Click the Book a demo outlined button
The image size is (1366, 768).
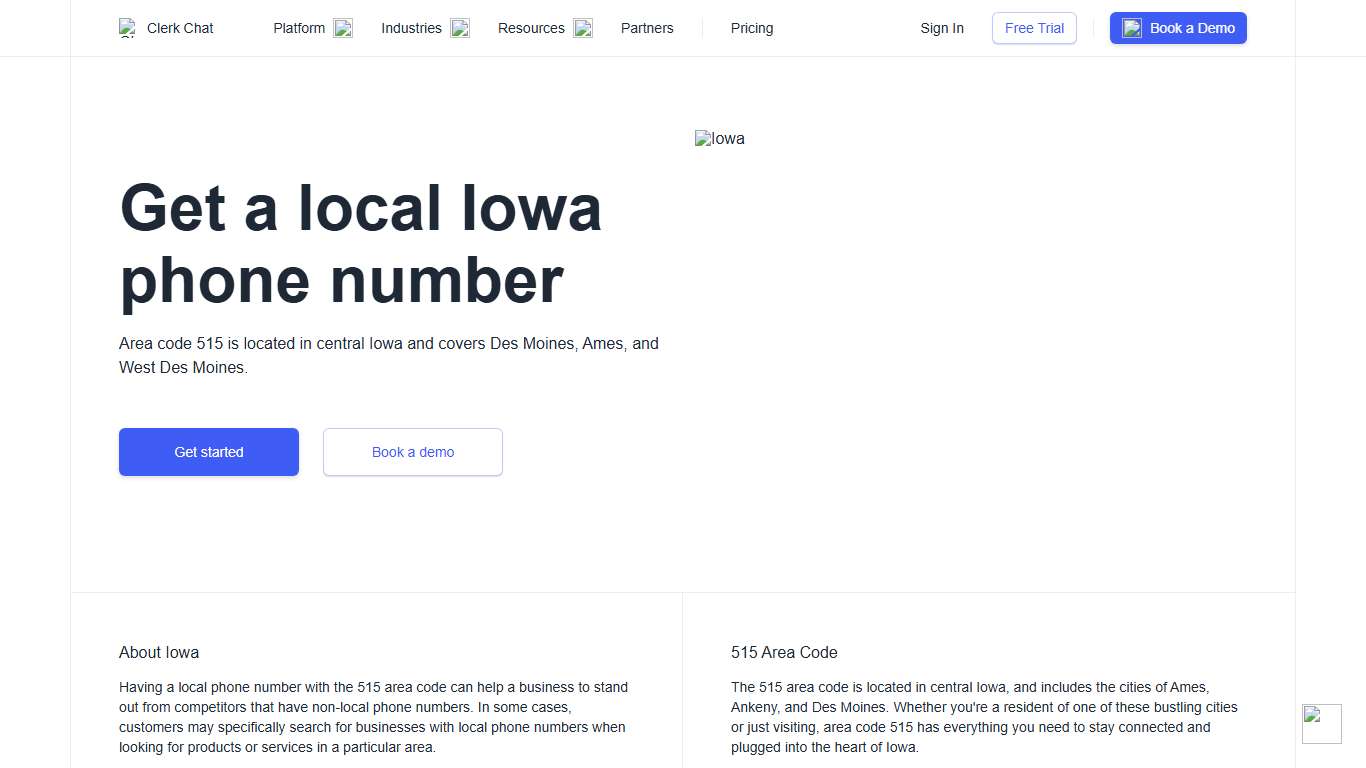(412, 452)
